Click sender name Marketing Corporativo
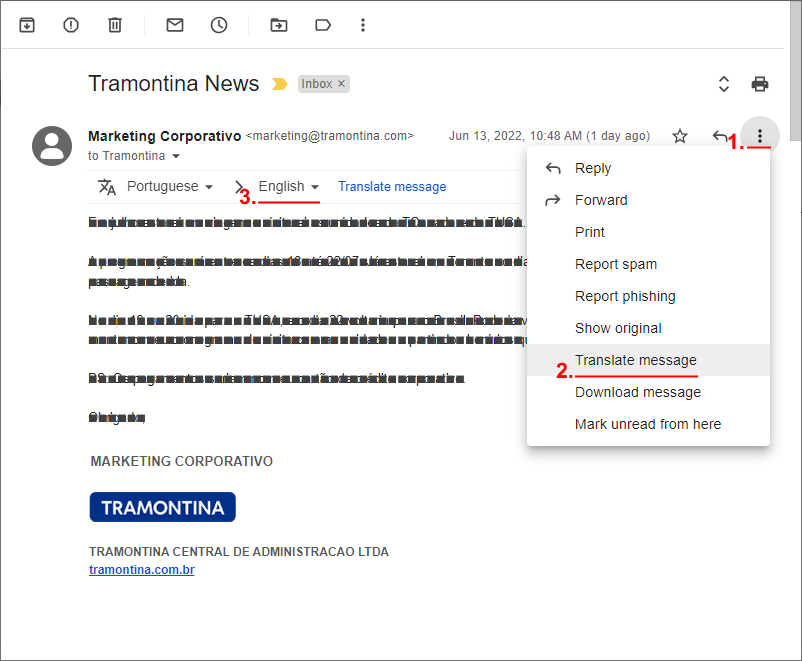The width and height of the screenshot is (802, 661). coord(165,136)
